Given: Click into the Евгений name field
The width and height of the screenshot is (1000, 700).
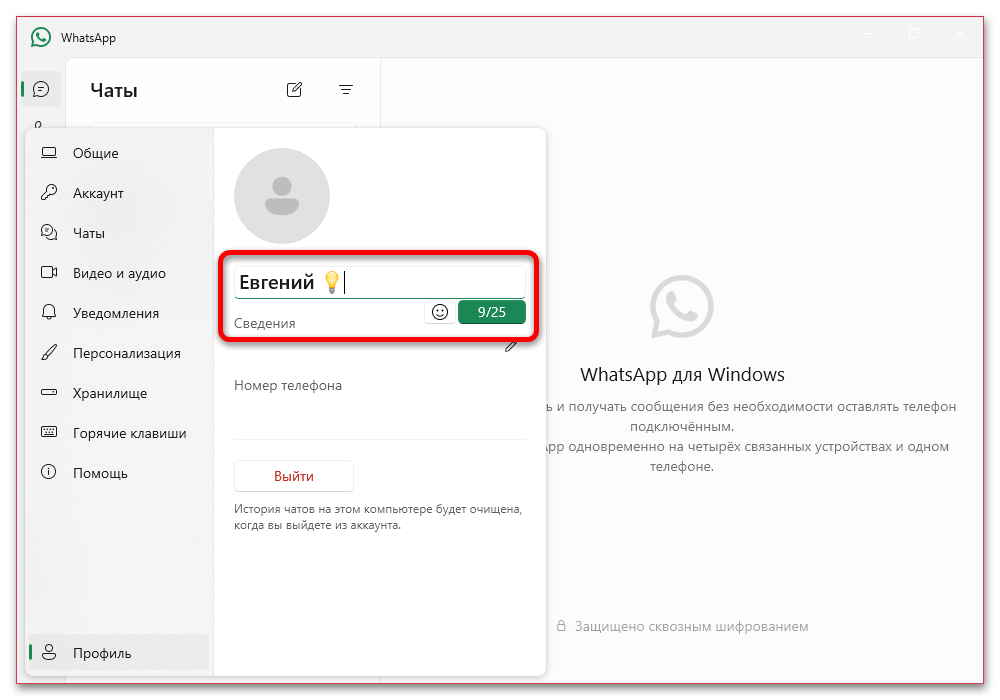Looking at the screenshot, I should coord(379,282).
